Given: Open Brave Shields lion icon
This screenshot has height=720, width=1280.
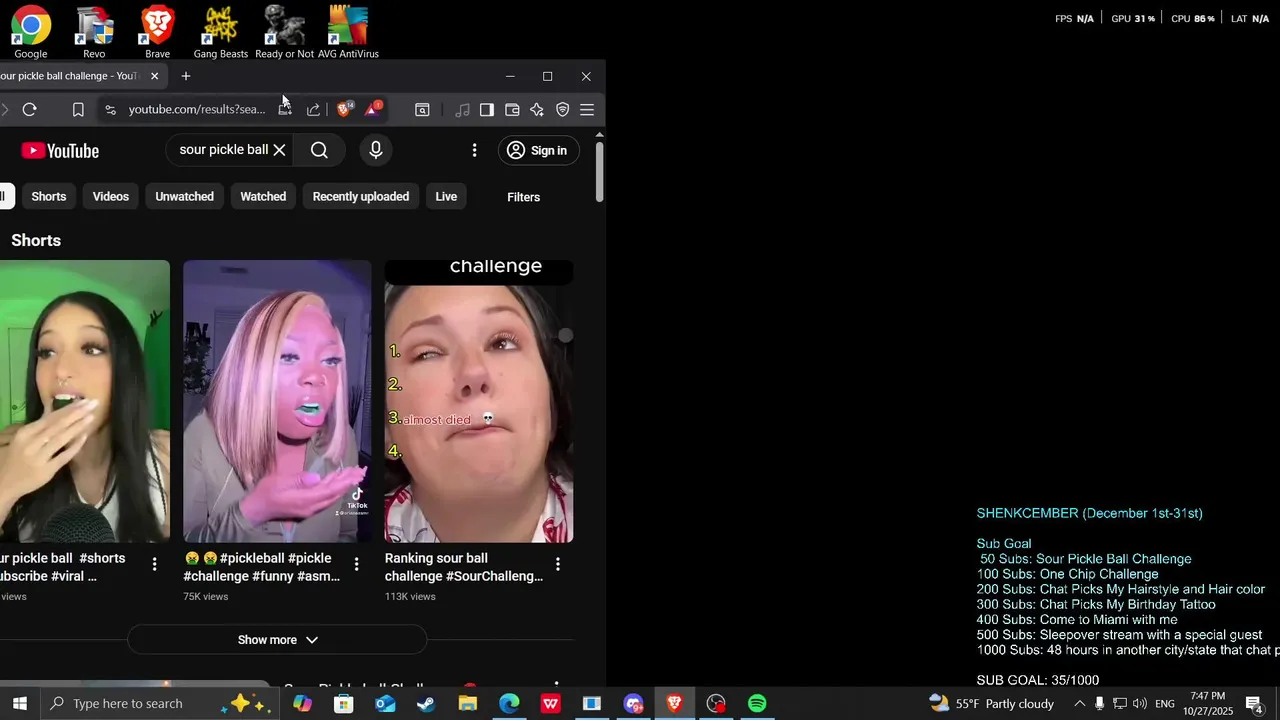Looking at the screenshot, I should 344,109.
